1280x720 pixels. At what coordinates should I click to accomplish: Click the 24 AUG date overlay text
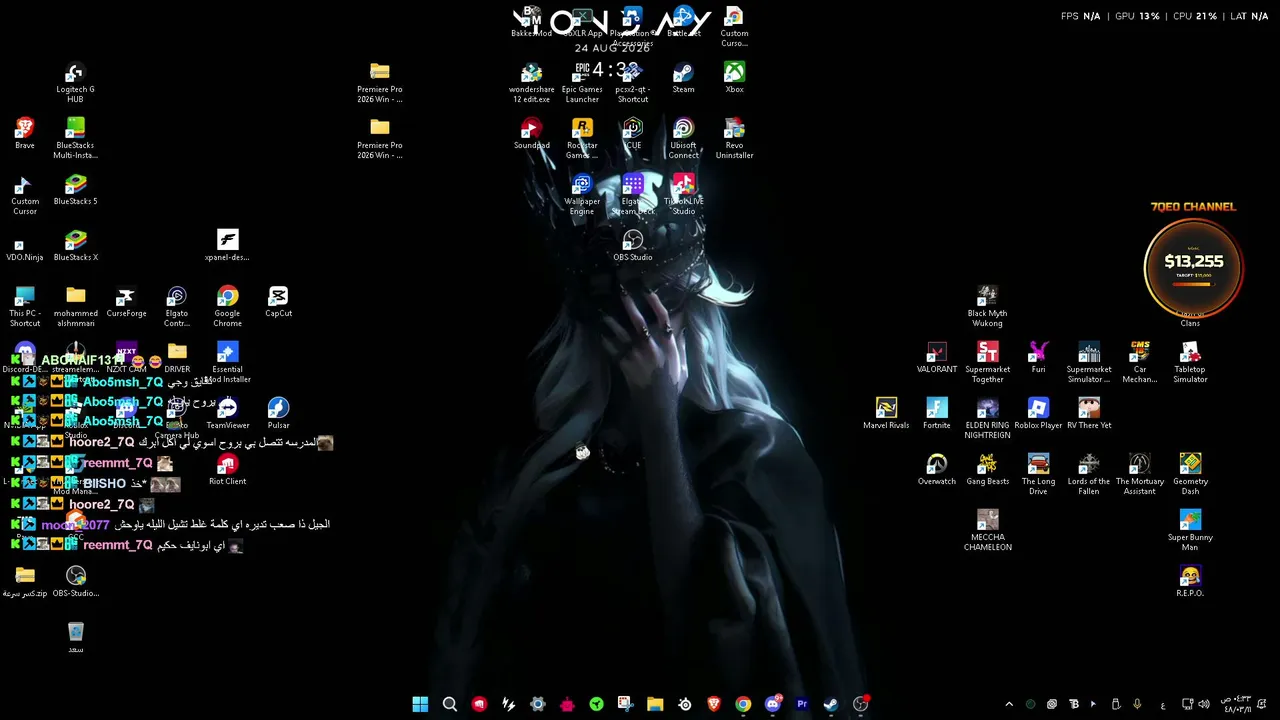click(612, 48)
